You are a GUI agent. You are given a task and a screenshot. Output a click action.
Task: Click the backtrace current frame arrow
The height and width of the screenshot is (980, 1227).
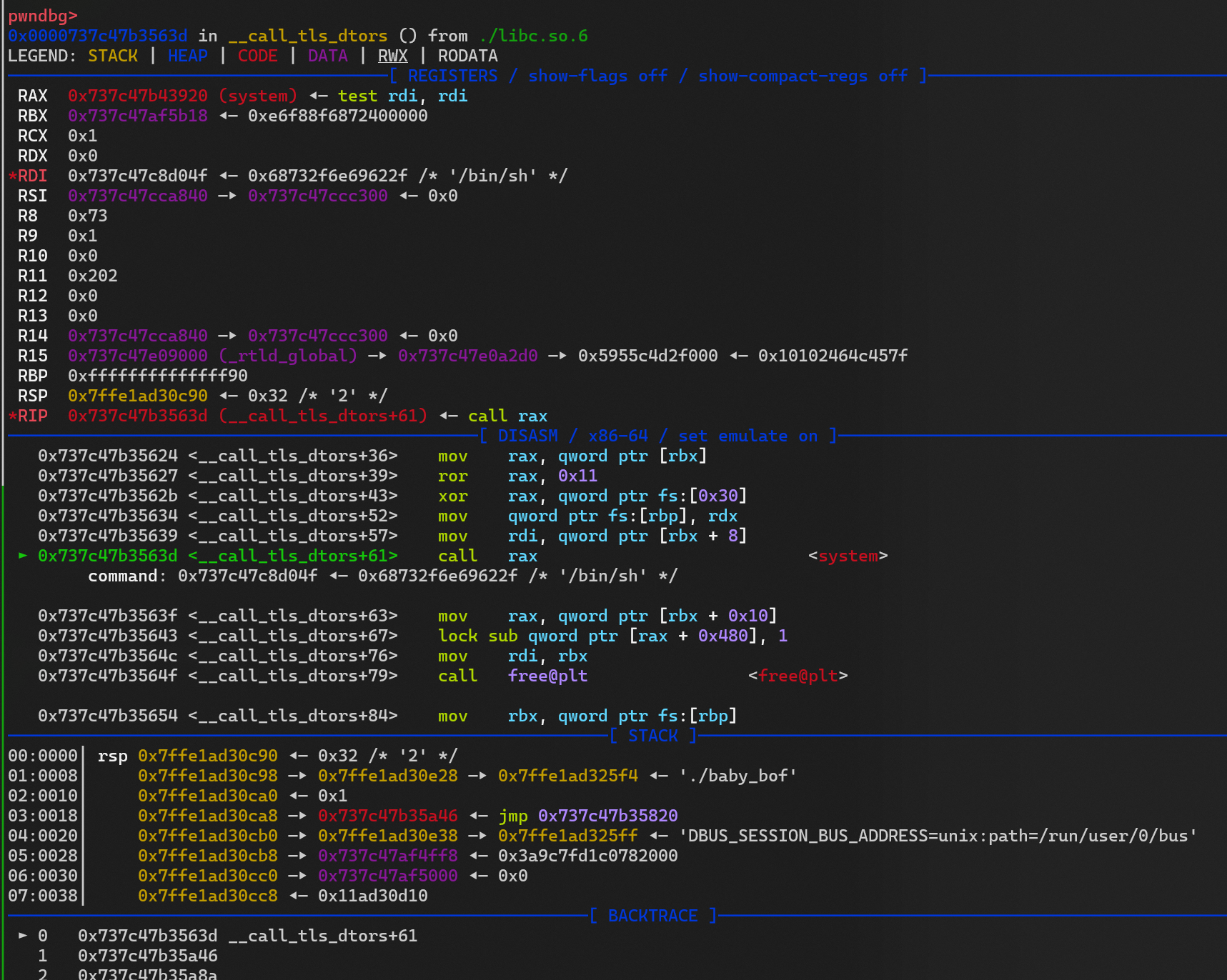click(x=23, y=936)
